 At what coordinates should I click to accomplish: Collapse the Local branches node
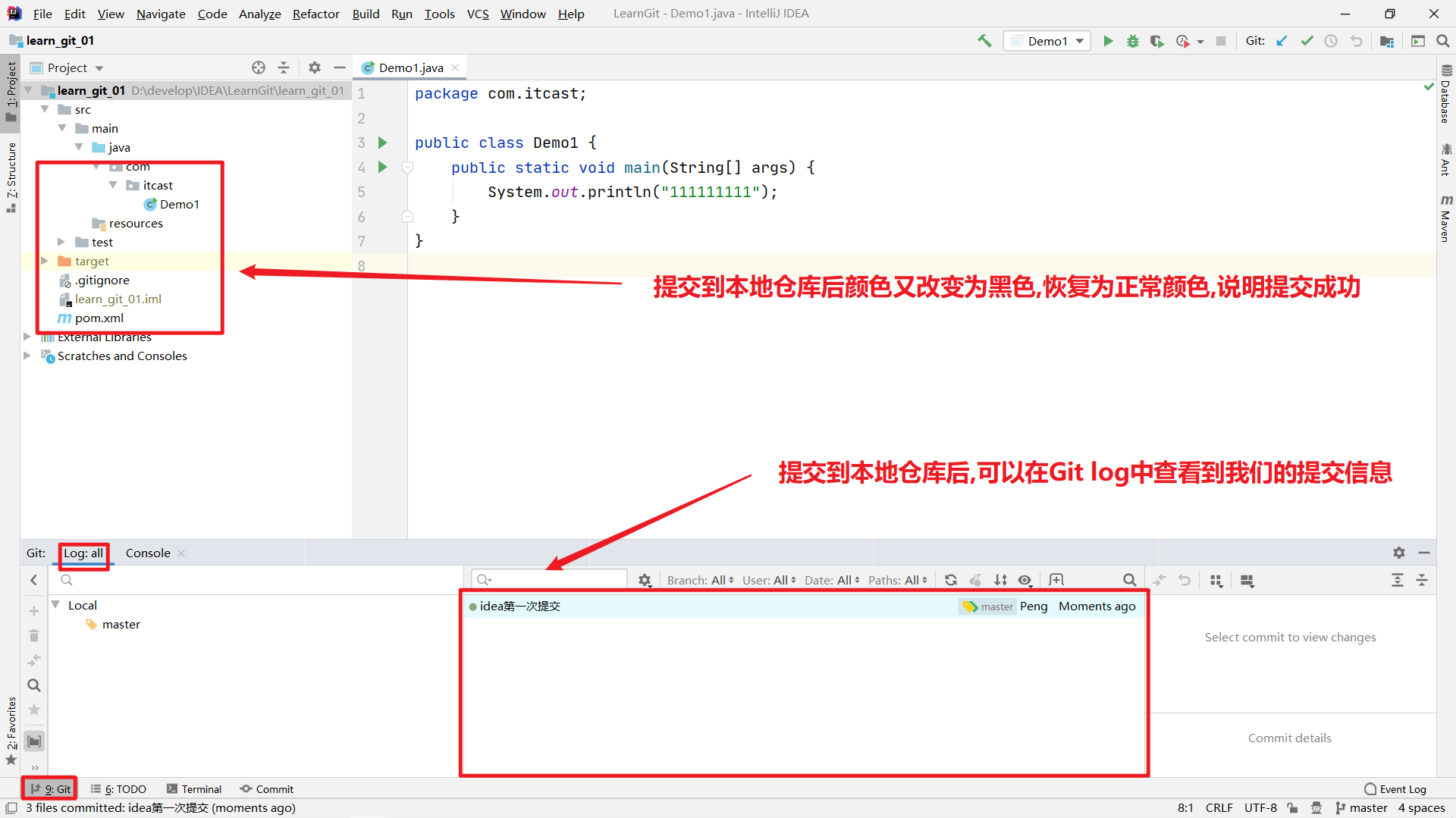pyautogui.click(x=55, y=604)
